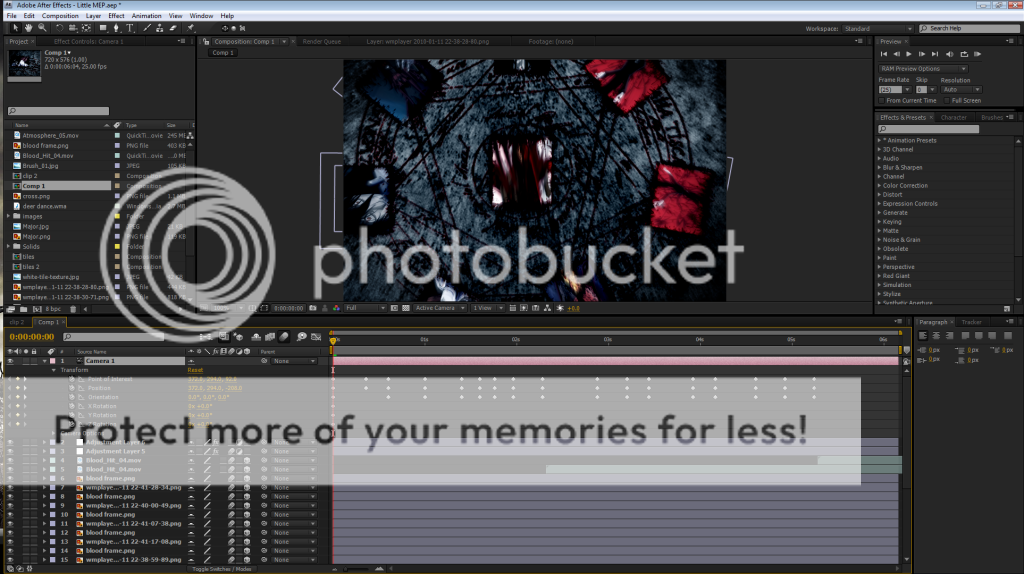Expand Color Correction effects category

[x=880, y=185]
